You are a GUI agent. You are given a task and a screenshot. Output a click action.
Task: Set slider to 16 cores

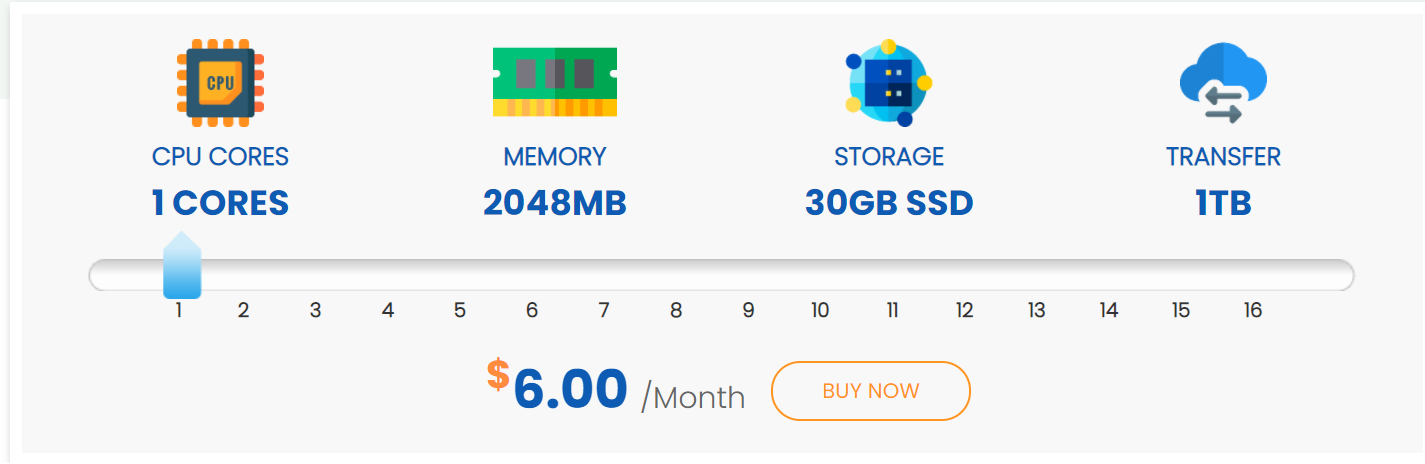coord(1253,310)
